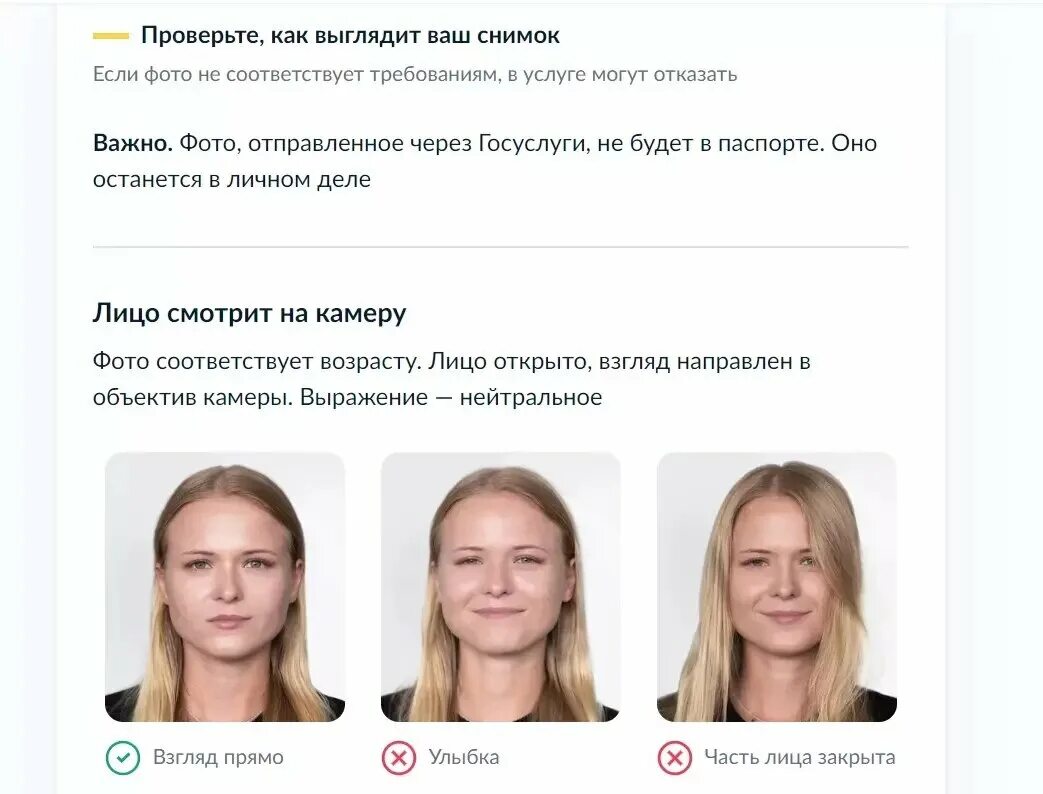Click the Взгляд прямо caption
Screen dimensions: 1043x794
tap(218, 757)
